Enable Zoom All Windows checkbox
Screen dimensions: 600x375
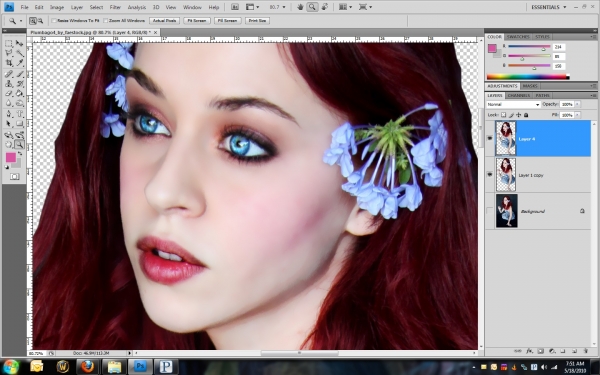click(x=105, y=21)
